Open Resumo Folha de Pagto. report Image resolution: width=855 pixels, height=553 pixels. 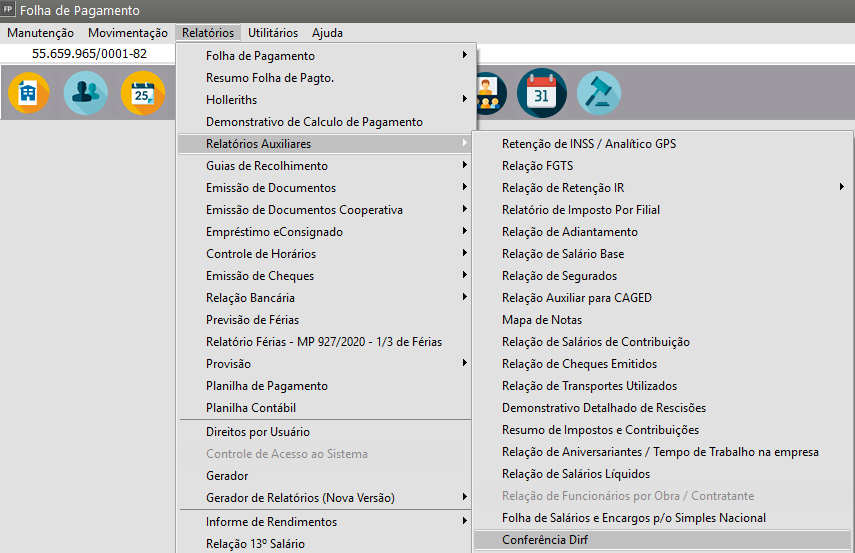tap(269, 78)
